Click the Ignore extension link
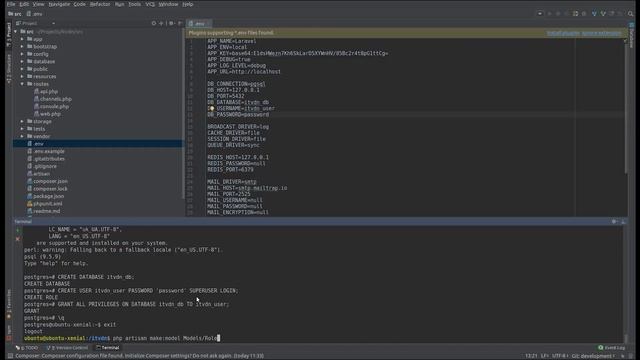The width and height of the screenshot is (640, 360). tap(601, 33)
